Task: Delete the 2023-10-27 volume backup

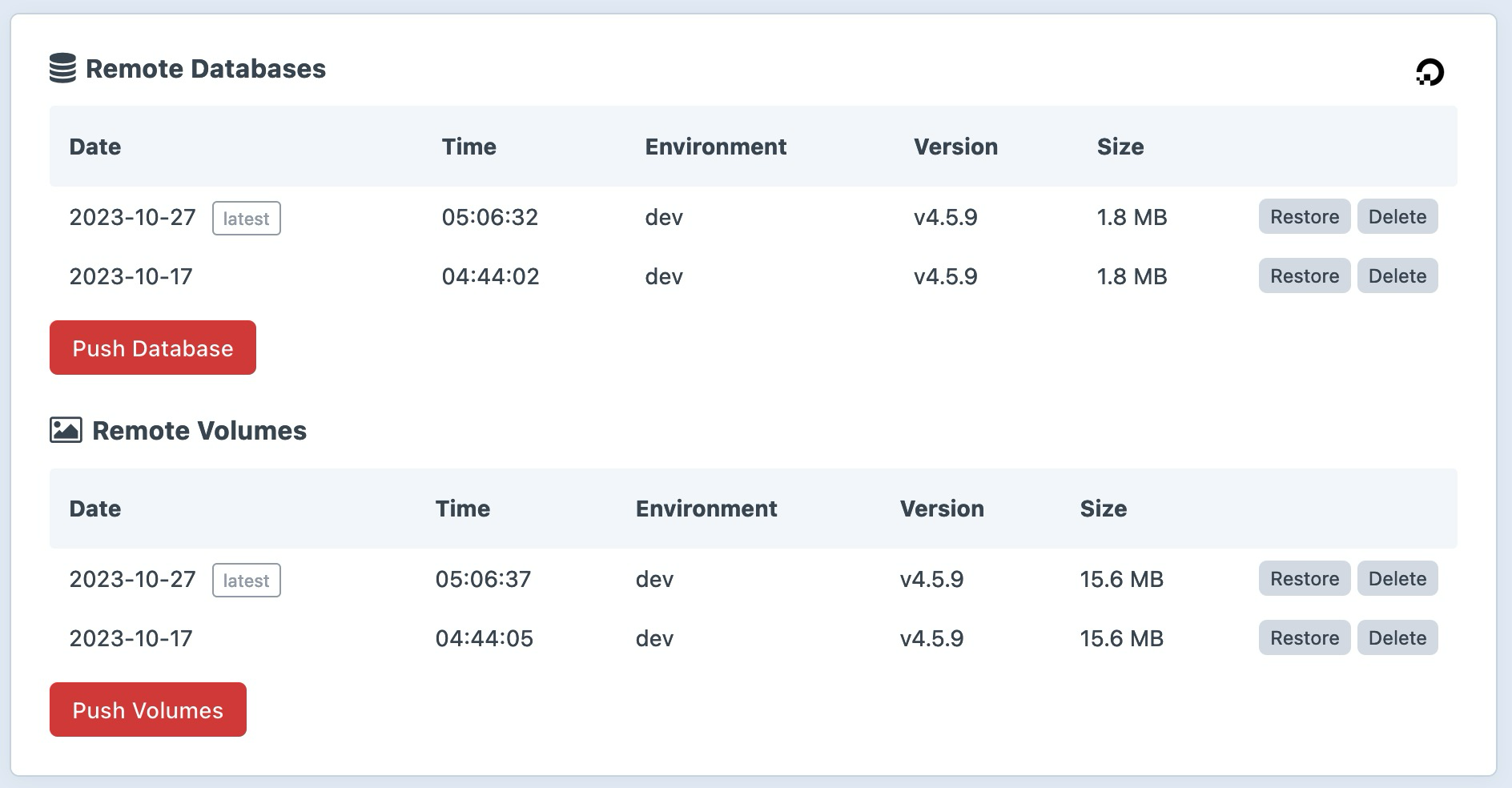Action: pos(1397,578)
